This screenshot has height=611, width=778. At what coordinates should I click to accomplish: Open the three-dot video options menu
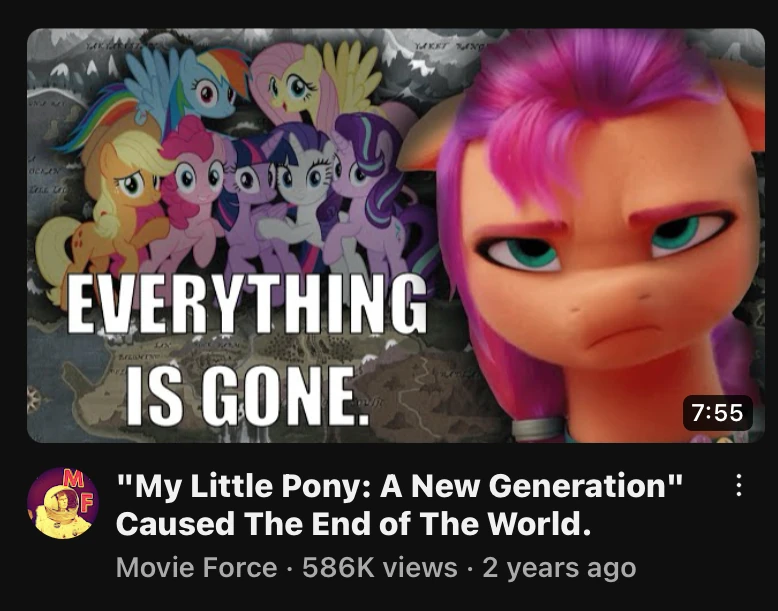pos(739,485)
